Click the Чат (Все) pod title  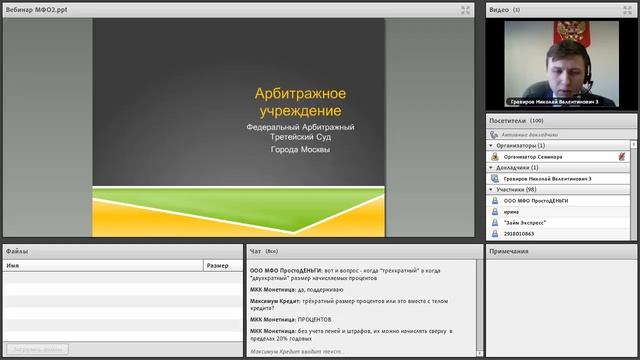click(x=264, y=251)
